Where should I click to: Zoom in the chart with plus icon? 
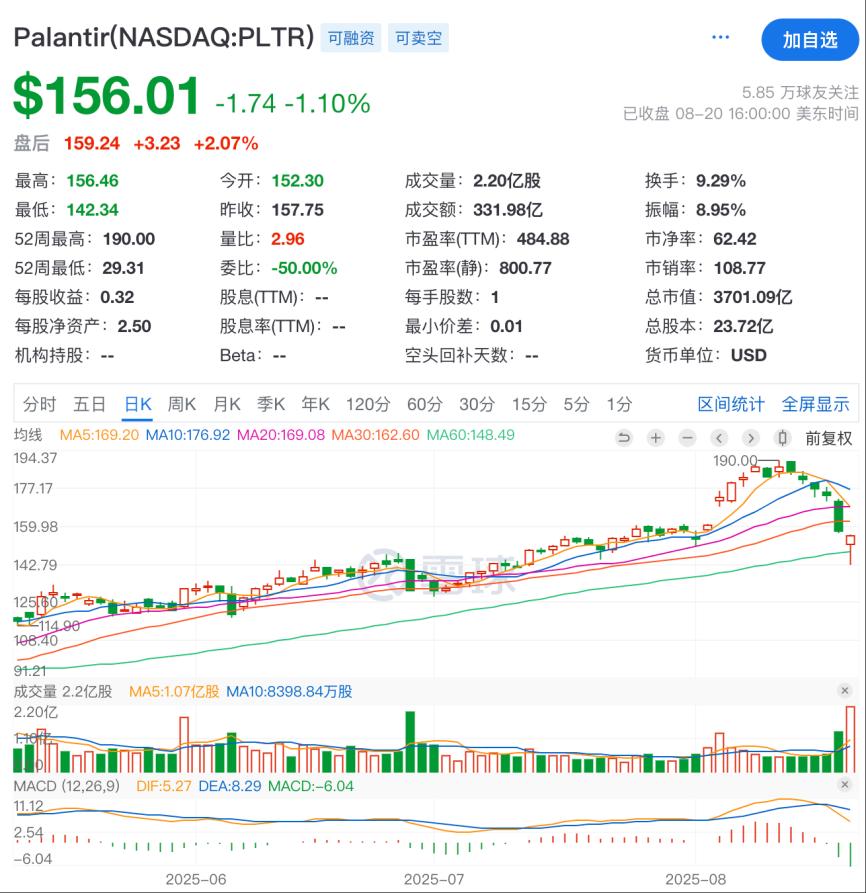pyautogui.click(x=655, y=438)
